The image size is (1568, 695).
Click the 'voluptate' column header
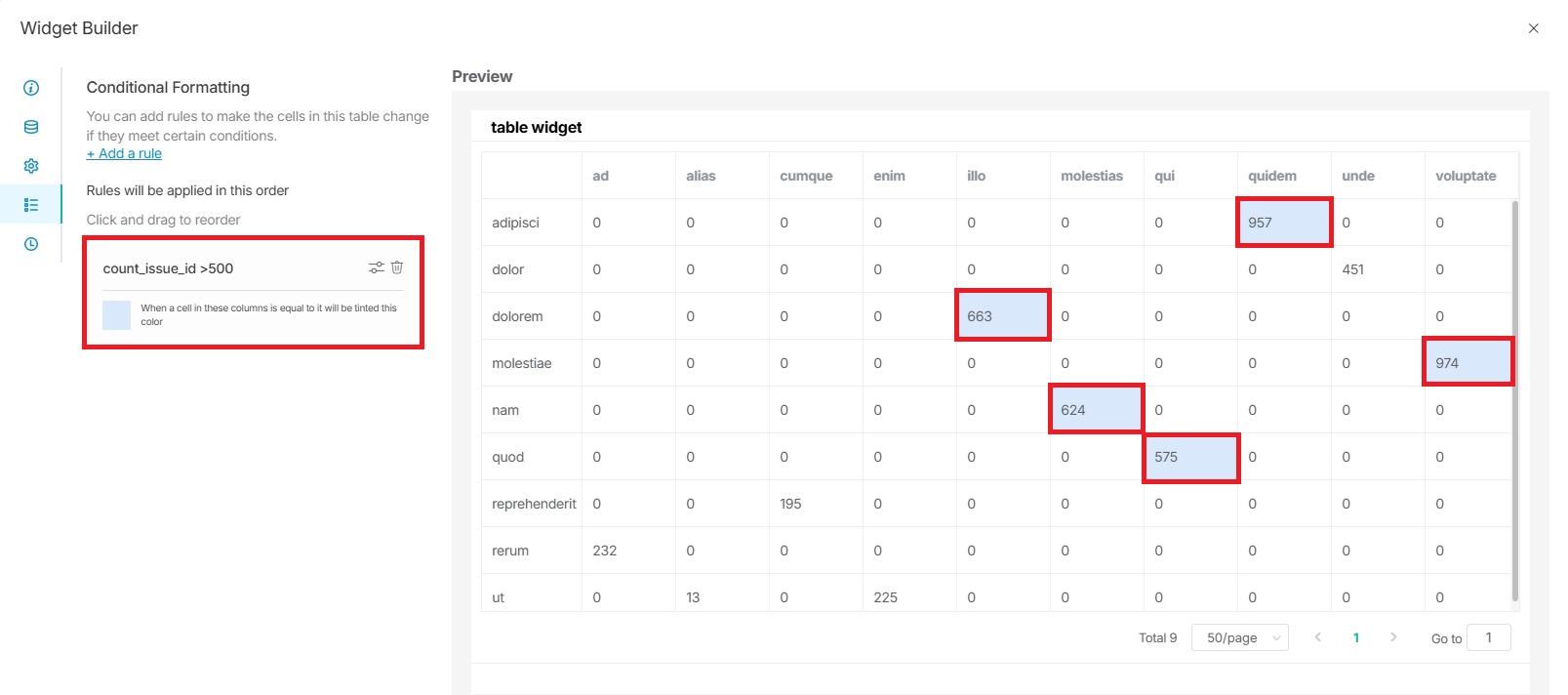coord(1466,176)
